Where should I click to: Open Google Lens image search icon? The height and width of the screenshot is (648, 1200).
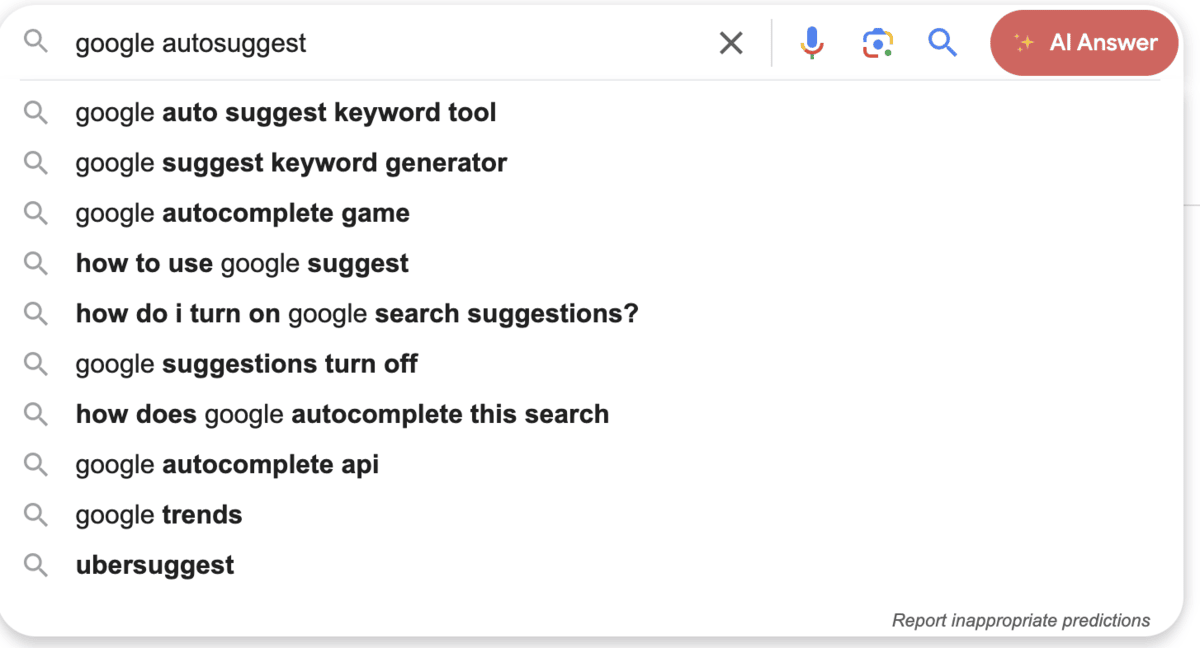(877, 43)
